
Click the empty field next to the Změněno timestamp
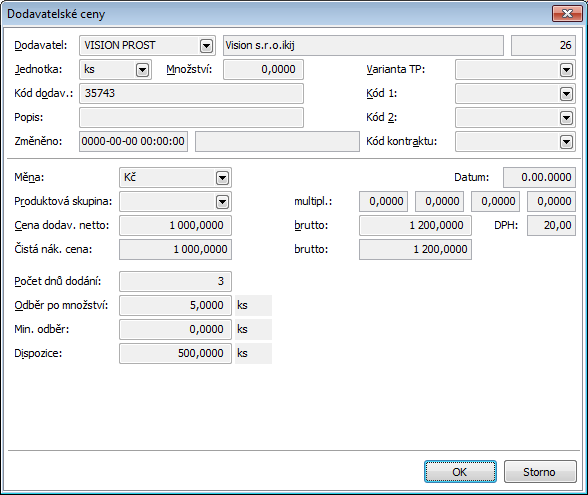tap(277, 141)
